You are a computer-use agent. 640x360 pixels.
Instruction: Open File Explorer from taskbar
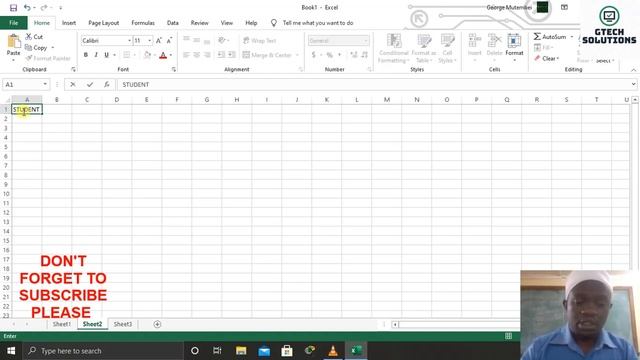(x=241, y=351)
